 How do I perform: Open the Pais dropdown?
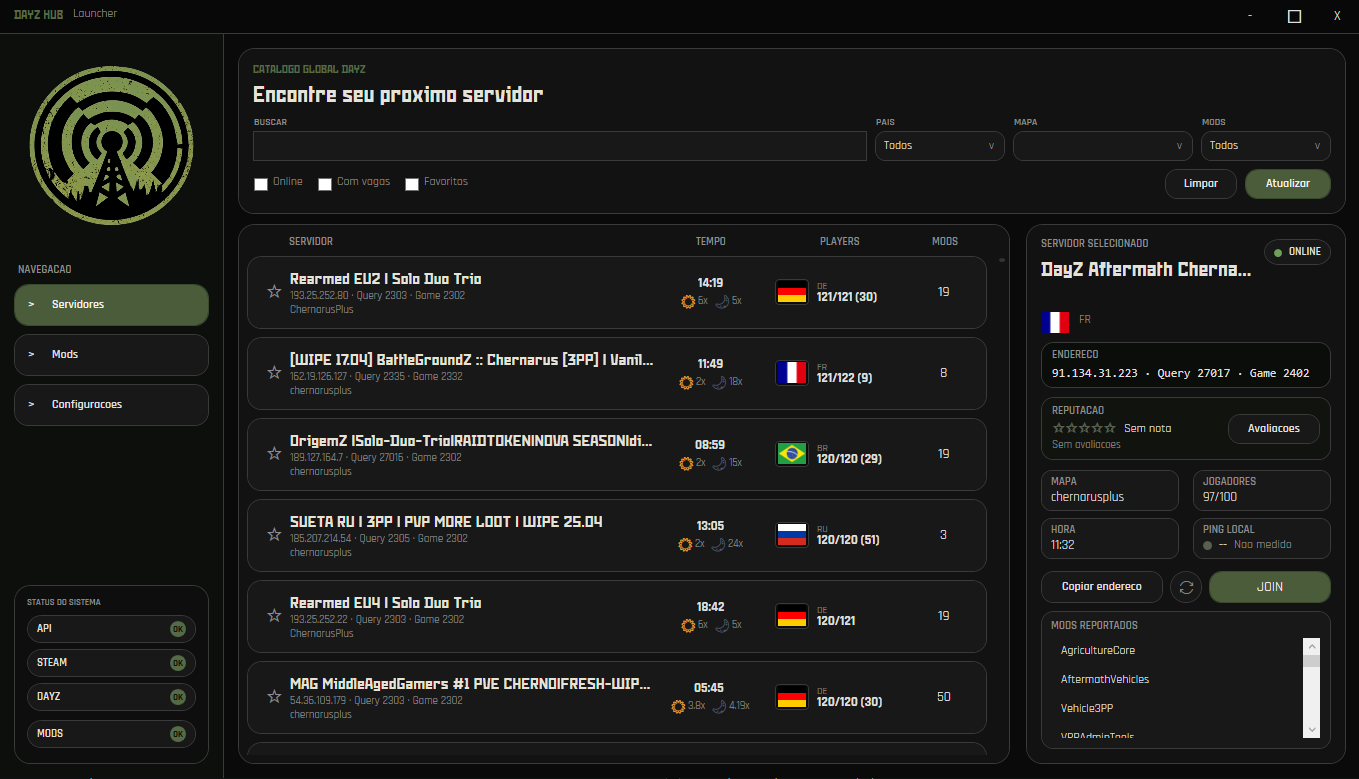click(940, 146)
